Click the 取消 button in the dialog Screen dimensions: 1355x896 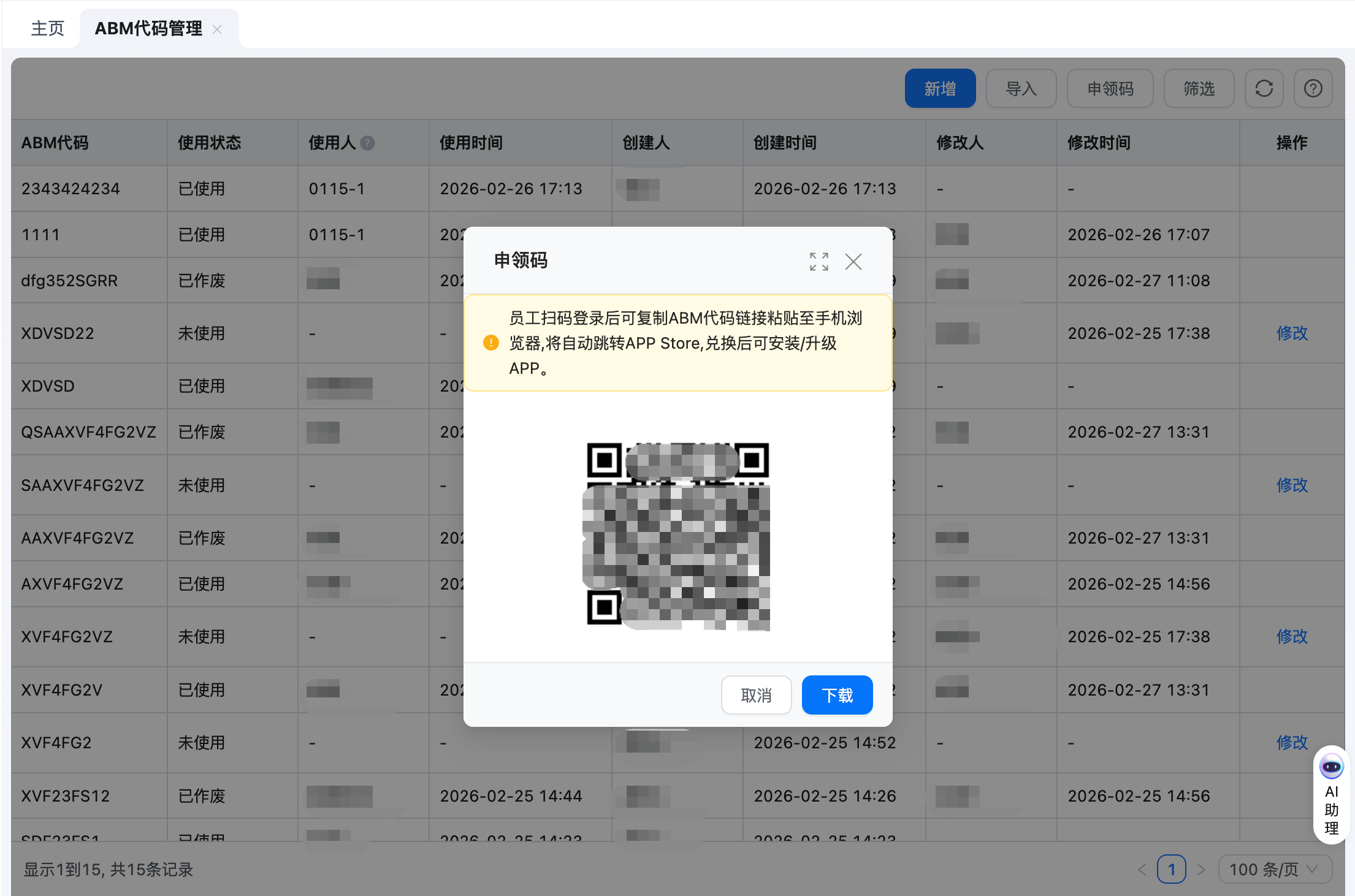point(756,695)
